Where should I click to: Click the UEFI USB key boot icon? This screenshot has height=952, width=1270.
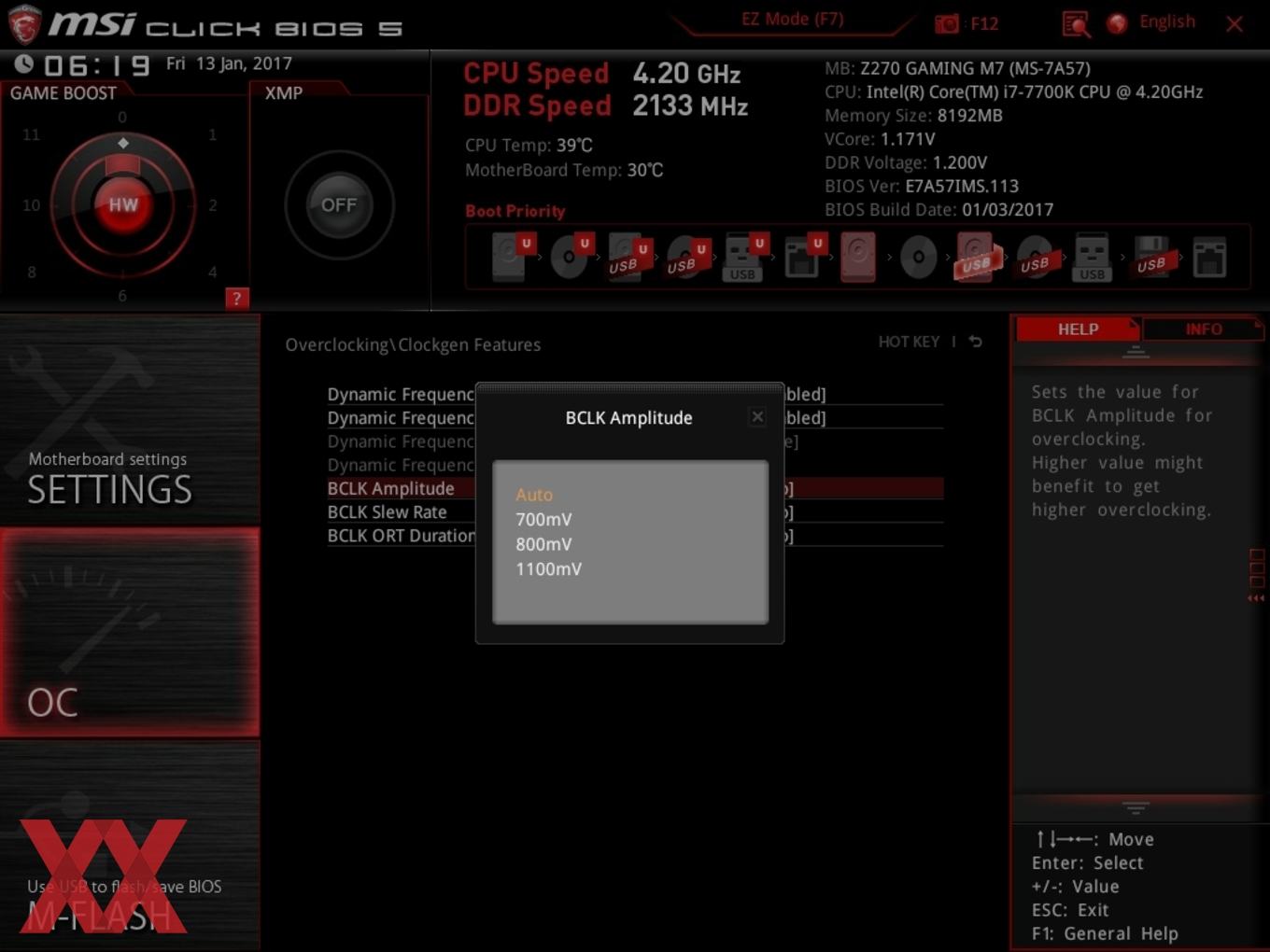(x=744, y=256)
